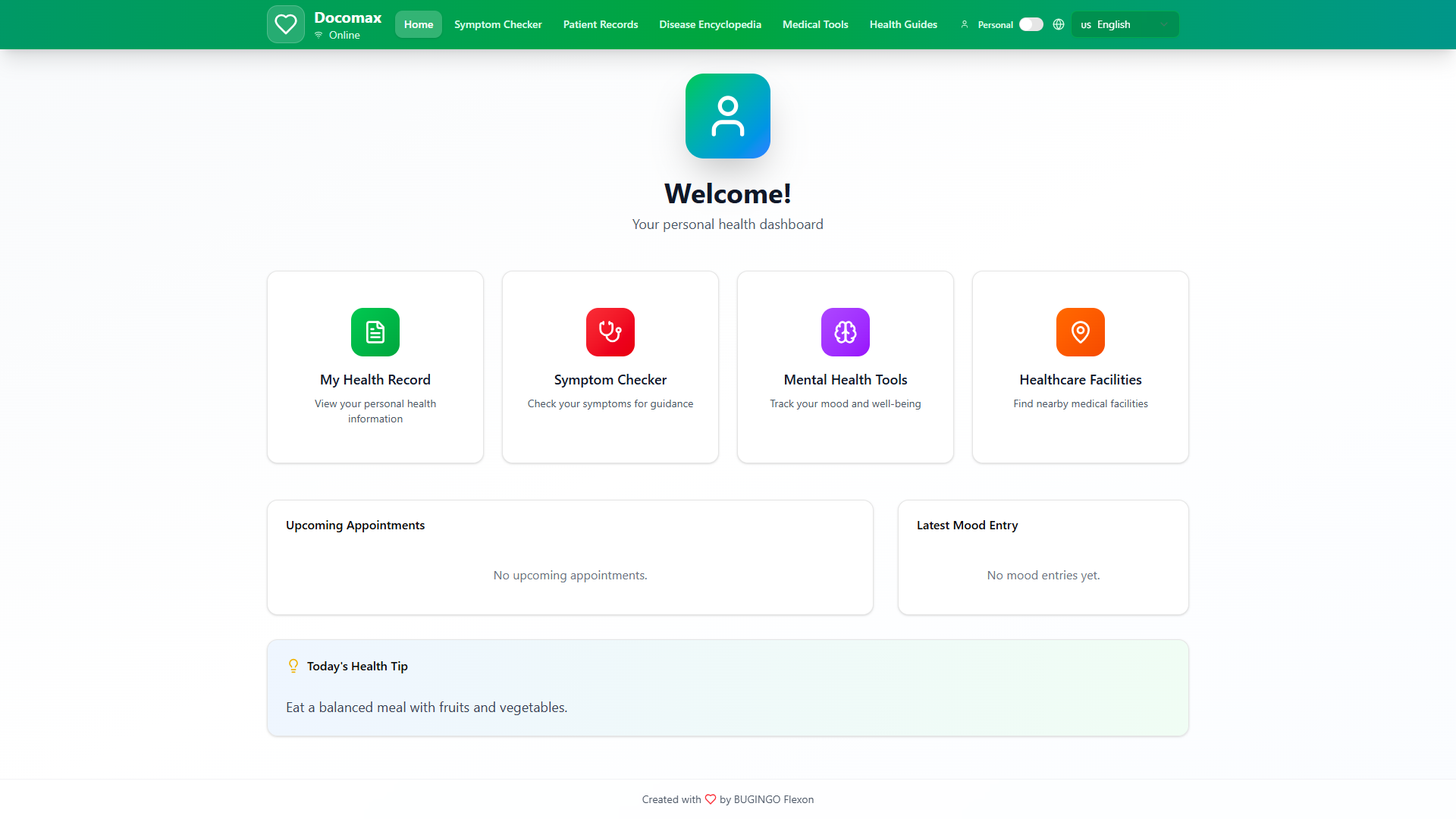The image size is (1456, 819).
Task: Click the Upcoming Appointments card
Action: click(x=570, y=557)
